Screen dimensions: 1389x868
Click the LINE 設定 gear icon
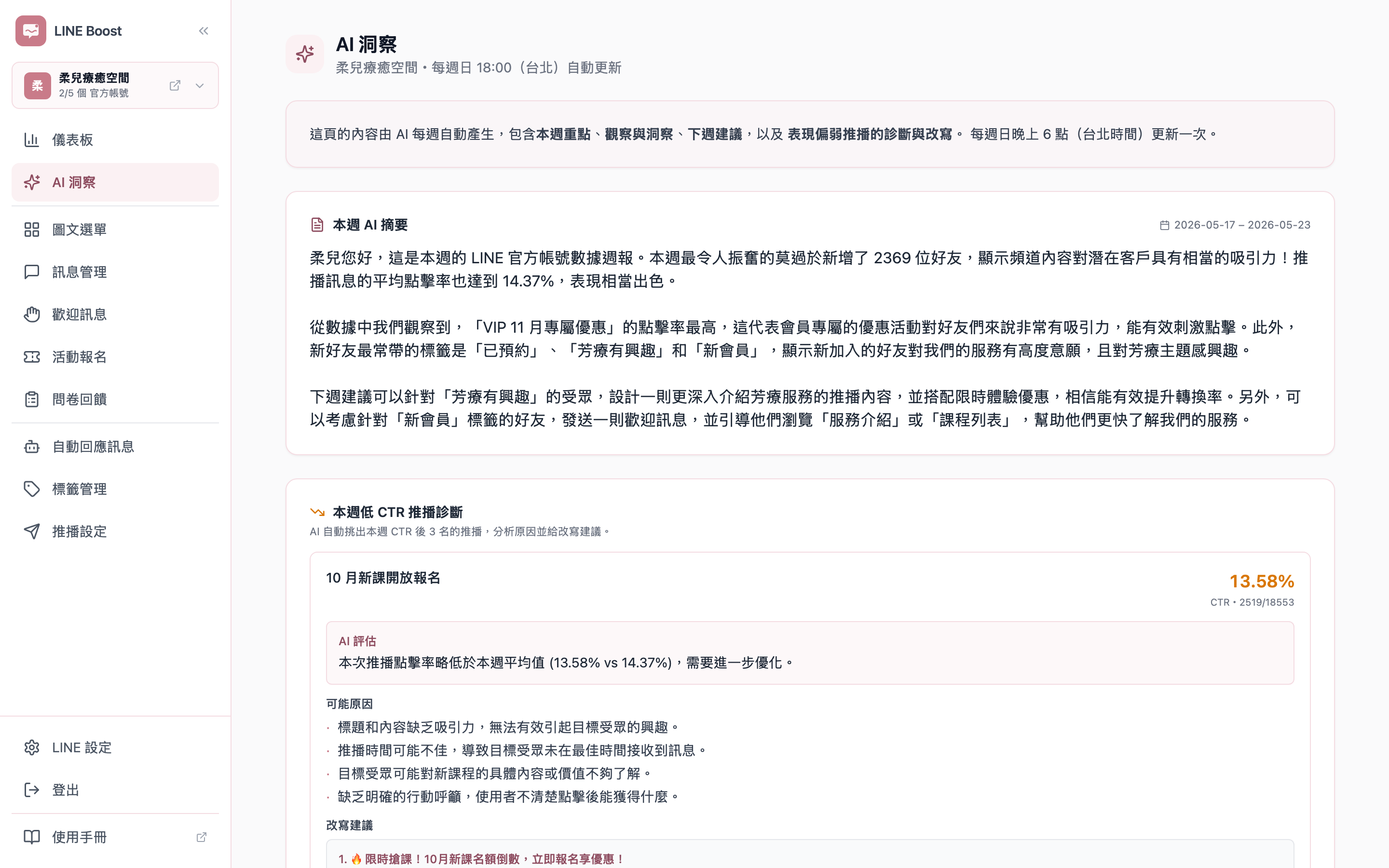[31, 747]
